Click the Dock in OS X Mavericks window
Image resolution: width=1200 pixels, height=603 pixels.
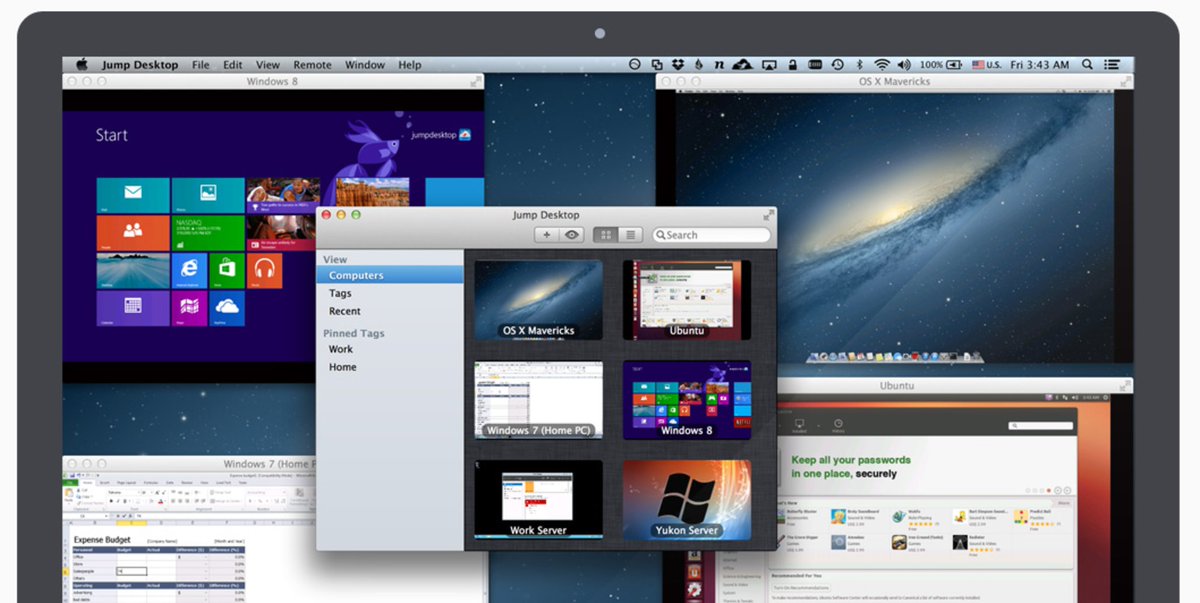point(895,356)
